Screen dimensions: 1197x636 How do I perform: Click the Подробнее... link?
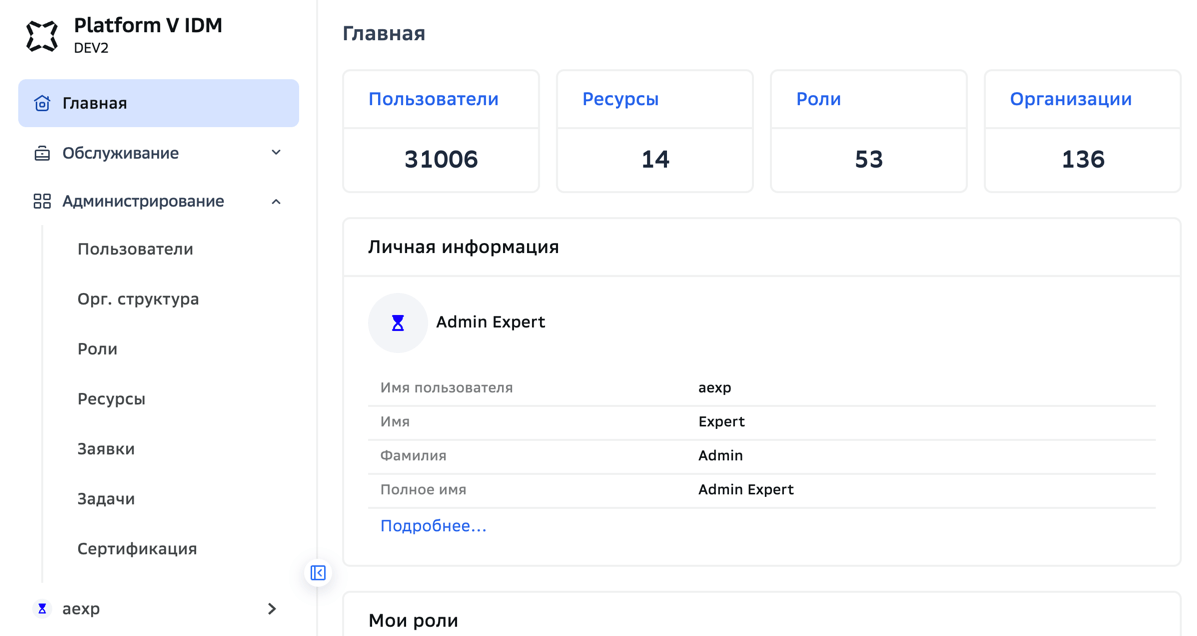pos(434,526)
